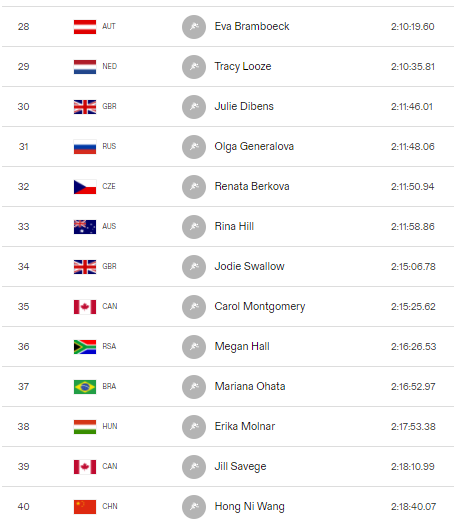Click the Czech Republic flag icon
The image size is (454, 525).
click(x=85, y=187)
